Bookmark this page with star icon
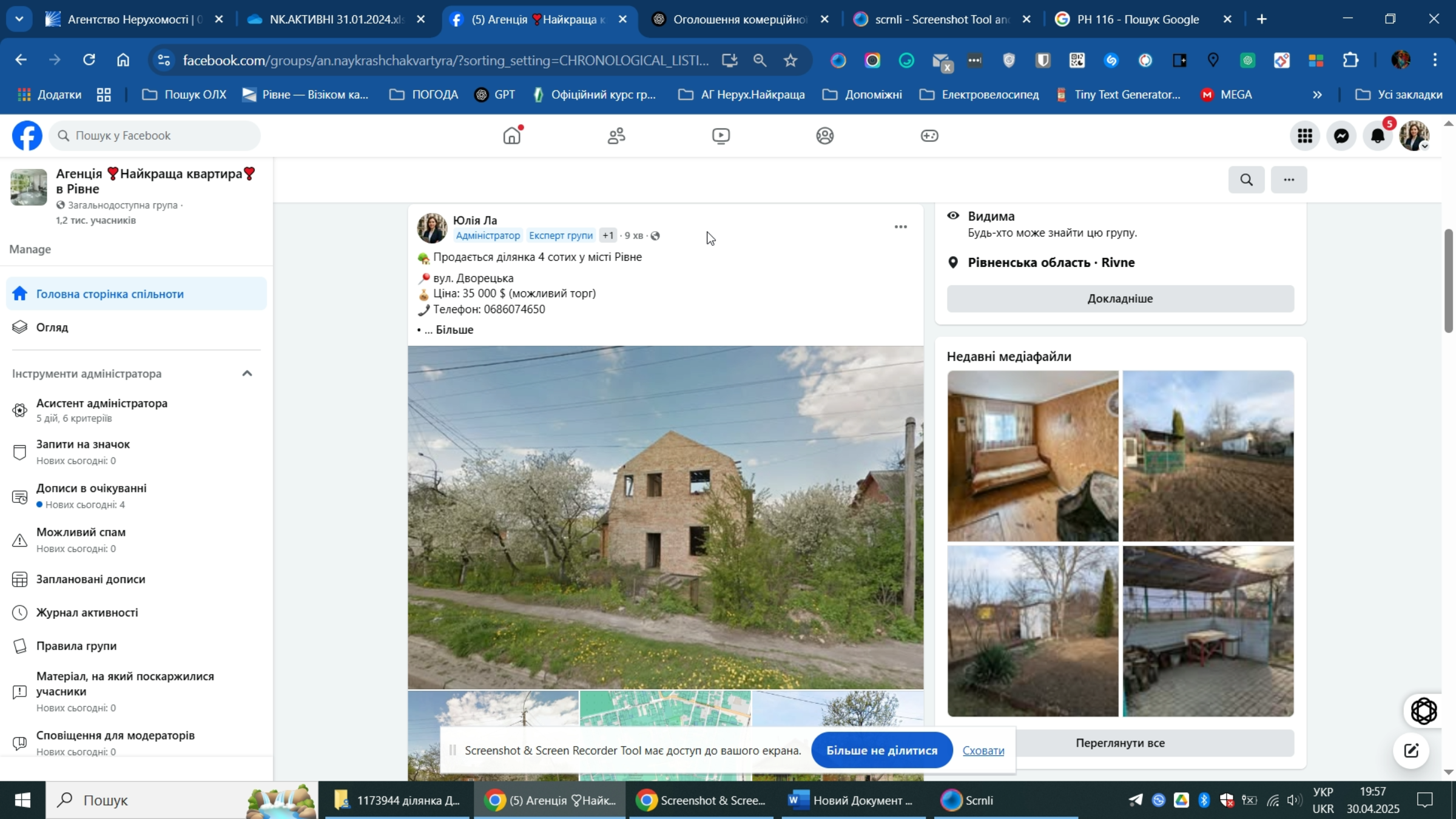This screenshot has width=1456, height=819. coord(790,60)
